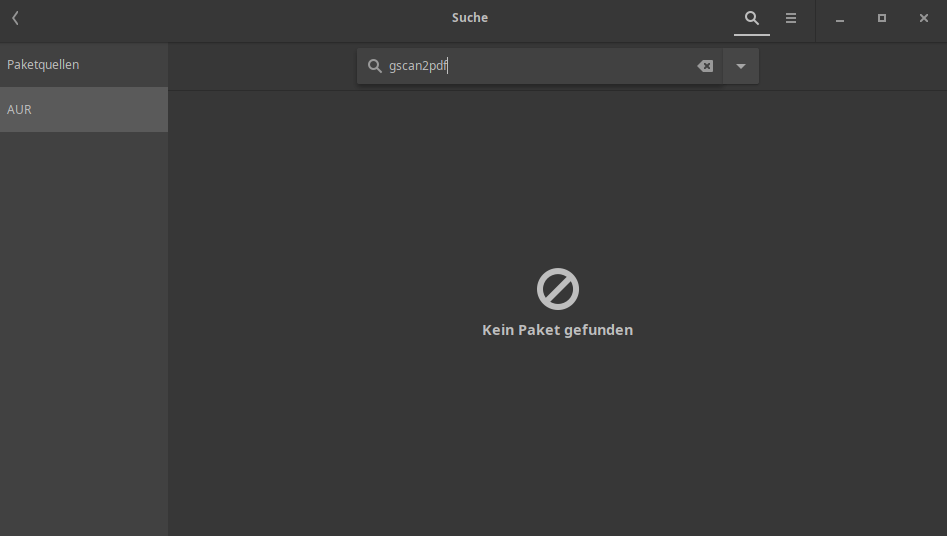Click the magnifier icon inside search field
This screenshot has height=536, width=947.
pos(375,66)
